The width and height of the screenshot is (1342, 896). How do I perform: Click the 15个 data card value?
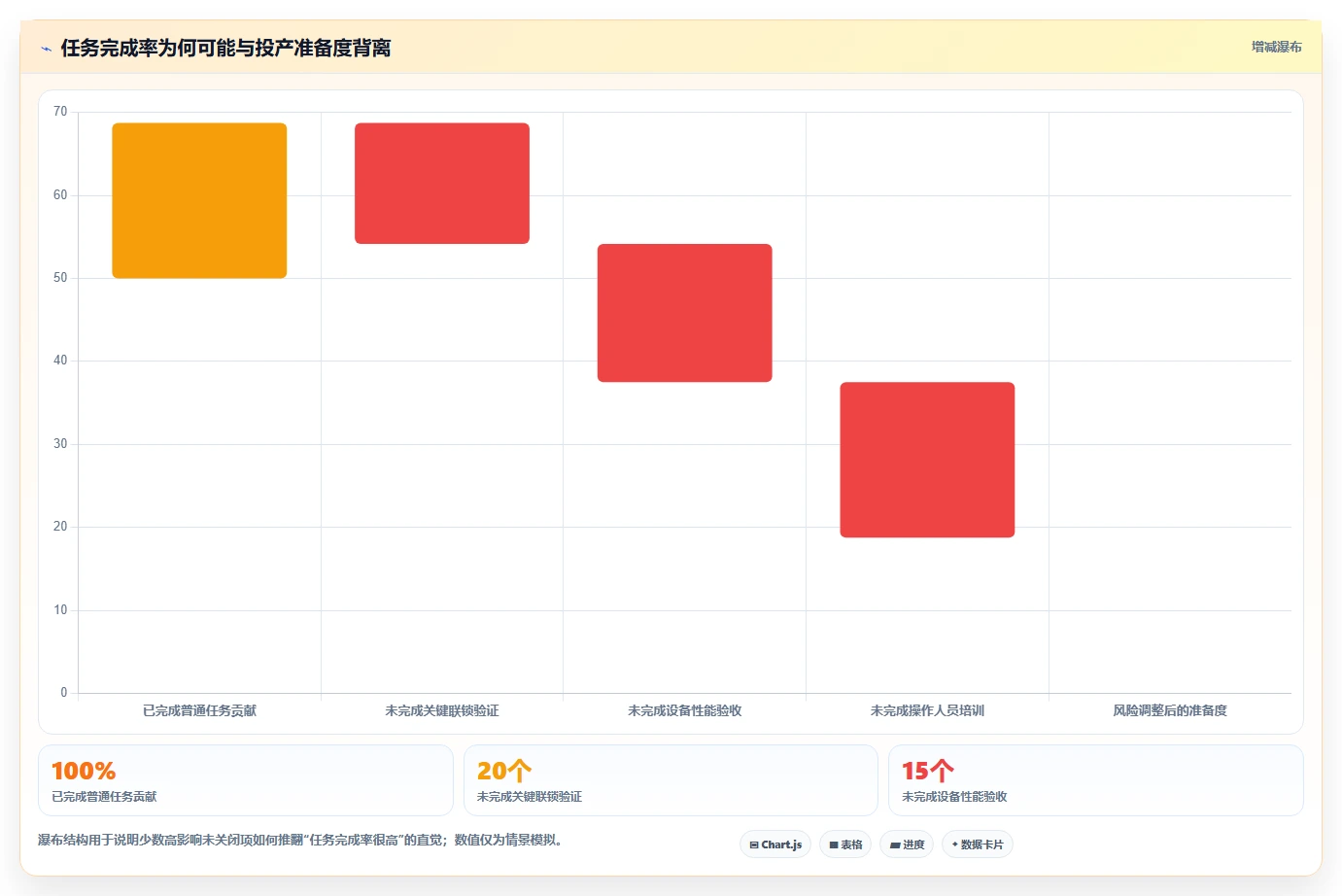(x=928, y=771)
